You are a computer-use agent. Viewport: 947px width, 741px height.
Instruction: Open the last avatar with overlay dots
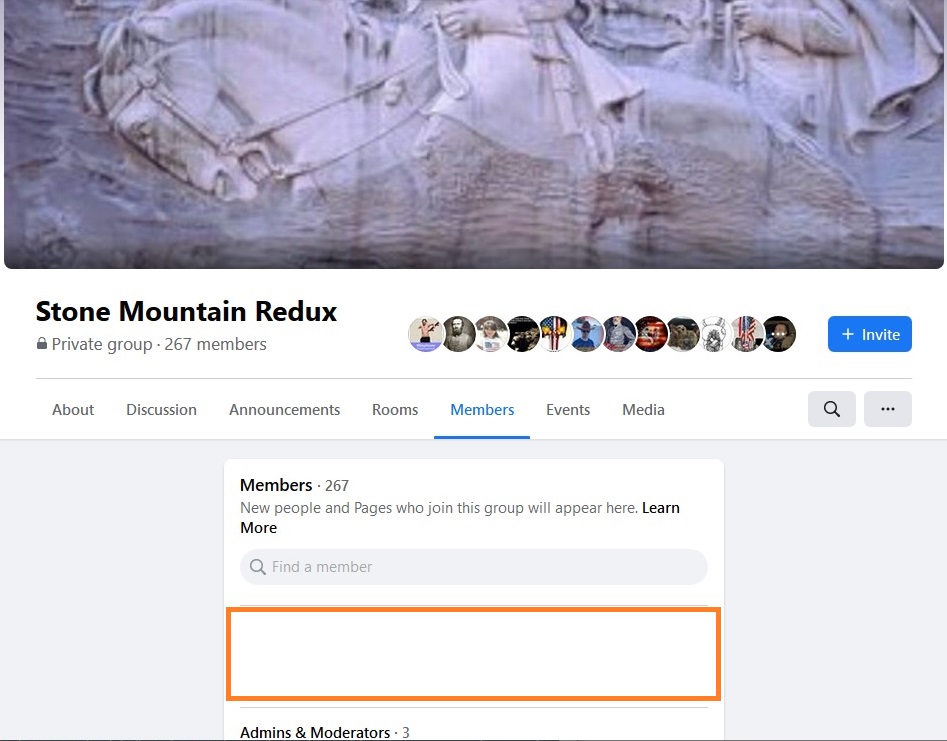[x=778, y=334]
